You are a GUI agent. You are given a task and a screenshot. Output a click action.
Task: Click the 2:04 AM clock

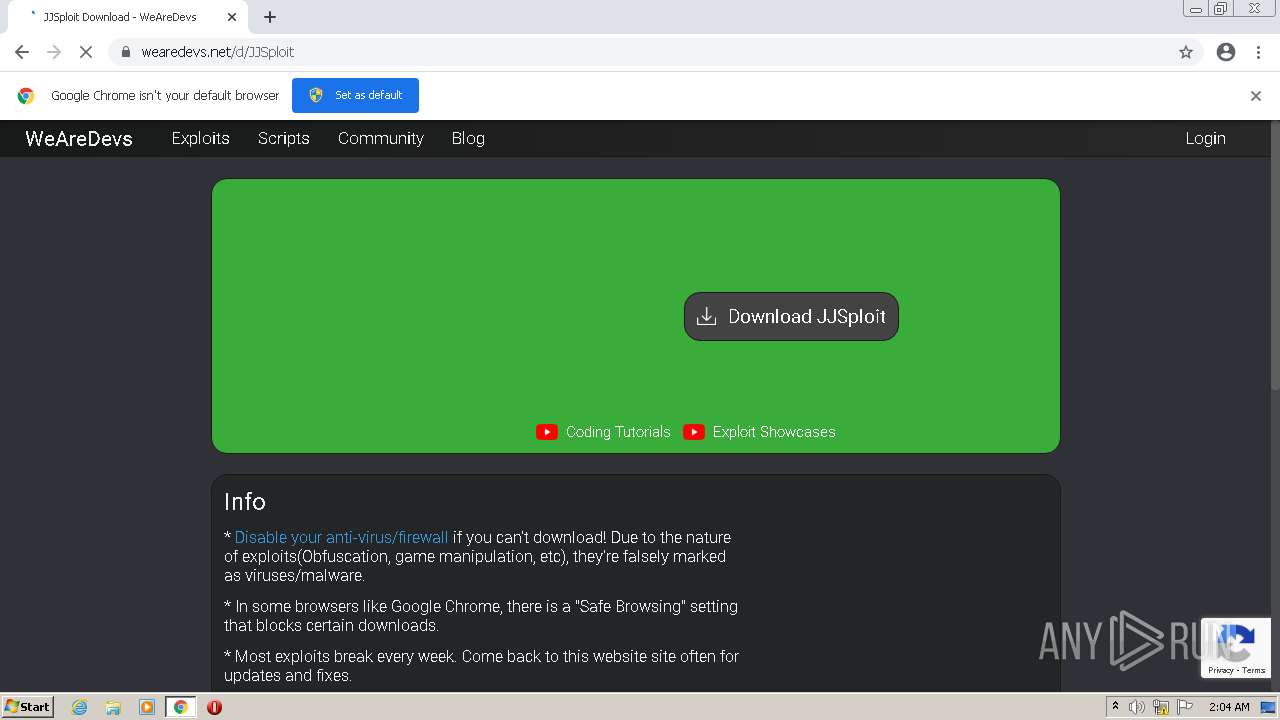click(x=1229, y=707)
